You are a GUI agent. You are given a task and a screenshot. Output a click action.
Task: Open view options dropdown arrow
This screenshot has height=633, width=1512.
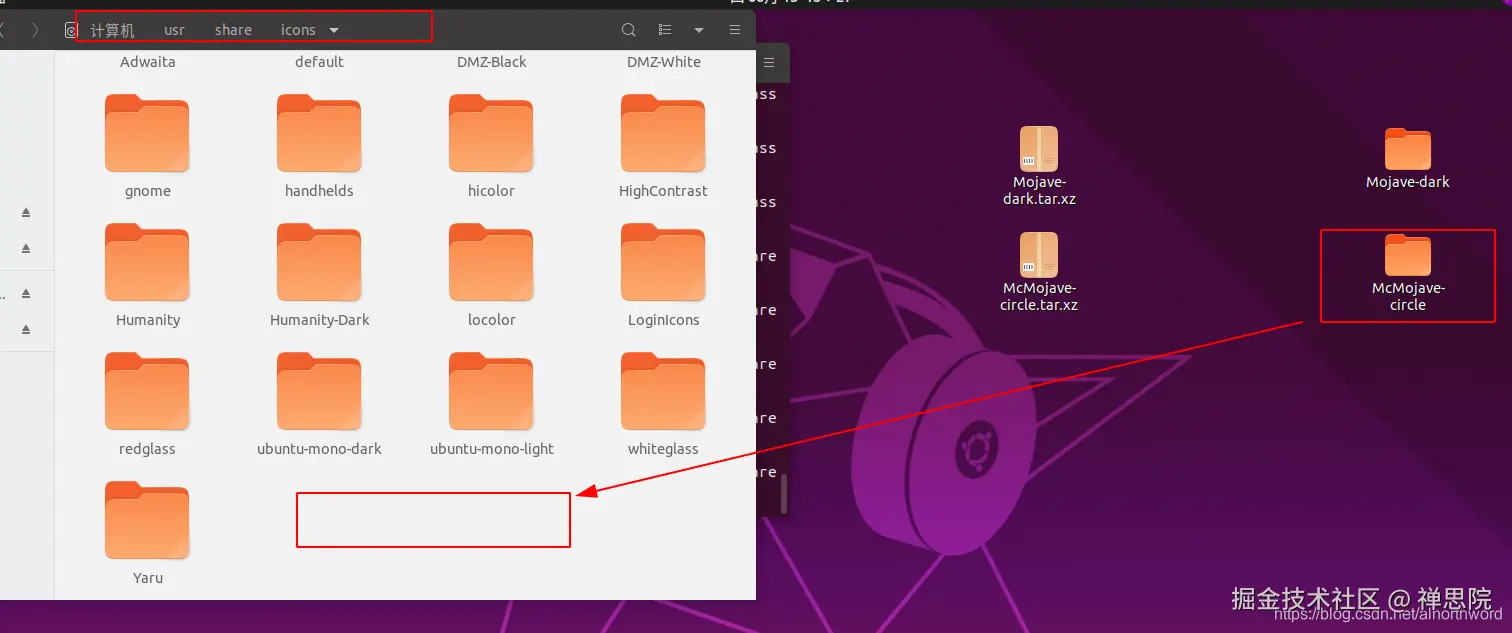698,30
